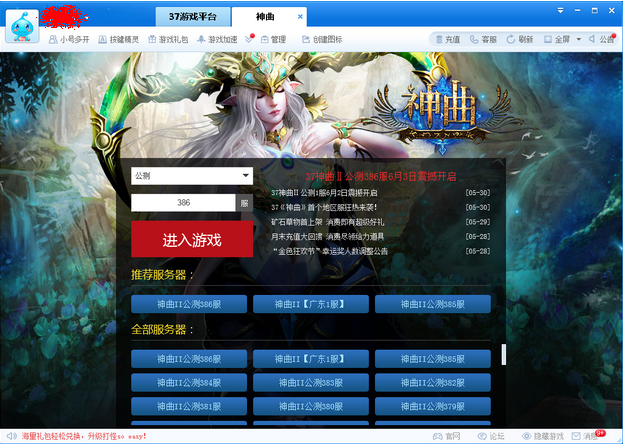Screen dimensions: 623x444
Task: Click 刷新 refresh button
Action: (x=520, y=39)
